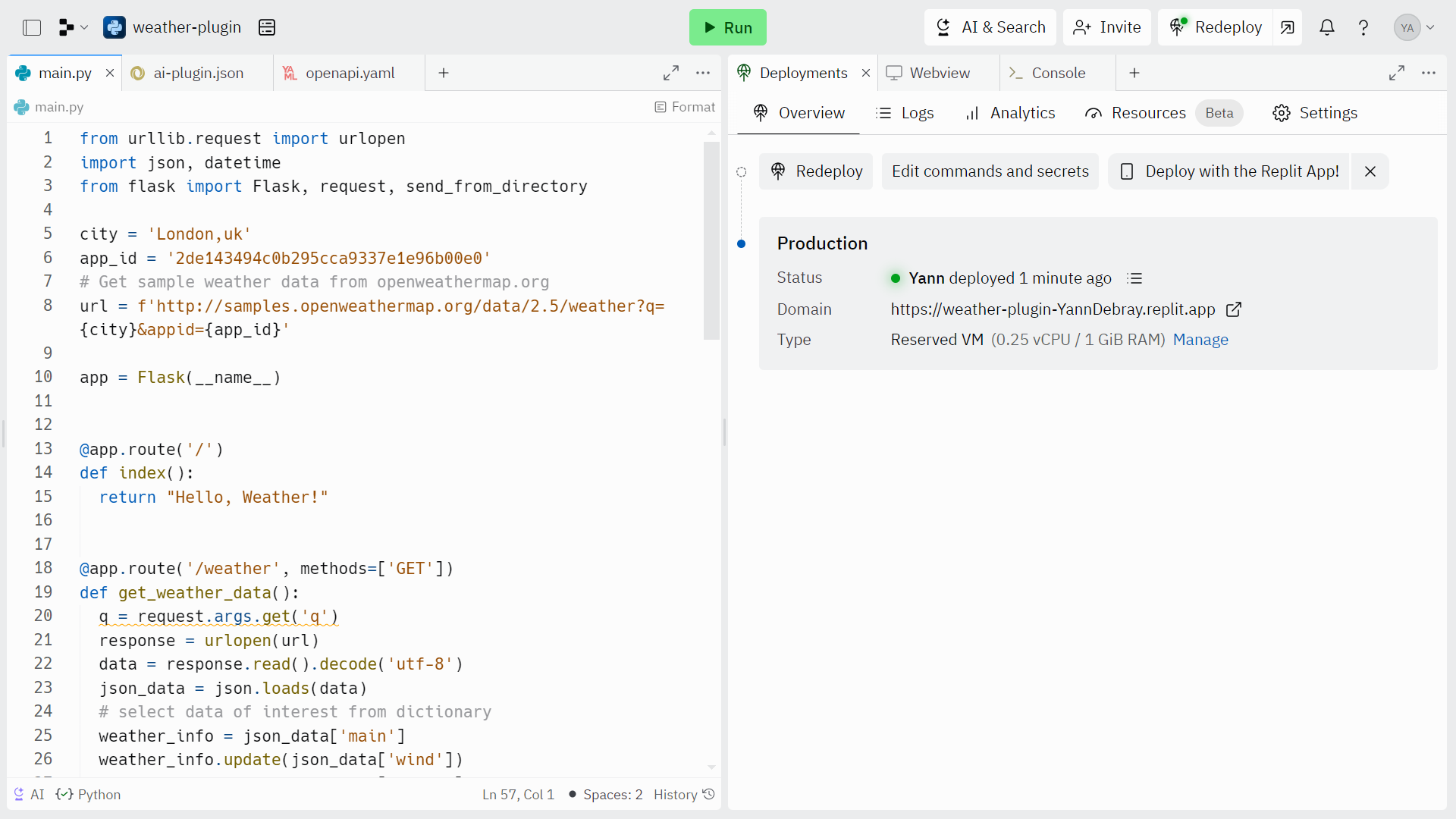
Task: Open deployment status log list icon
Action: [1134, 278]
